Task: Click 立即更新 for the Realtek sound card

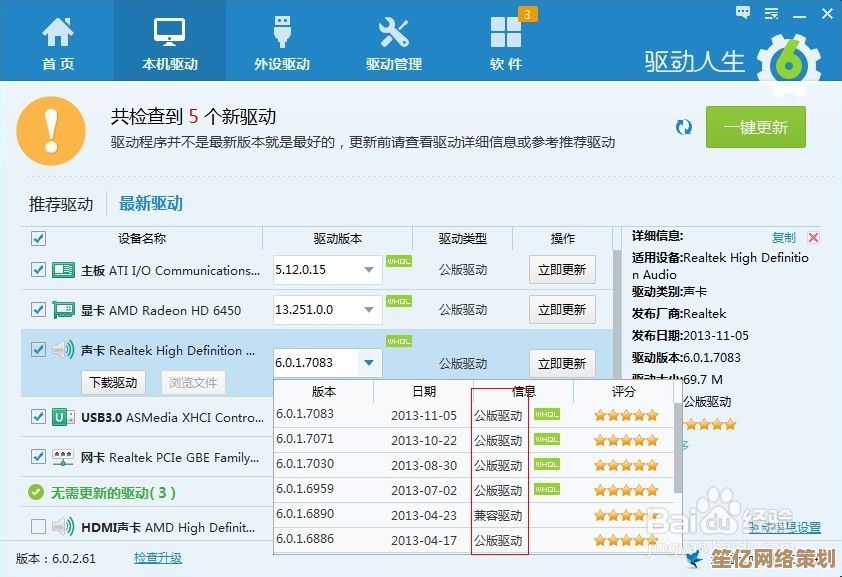Action: 562,363
